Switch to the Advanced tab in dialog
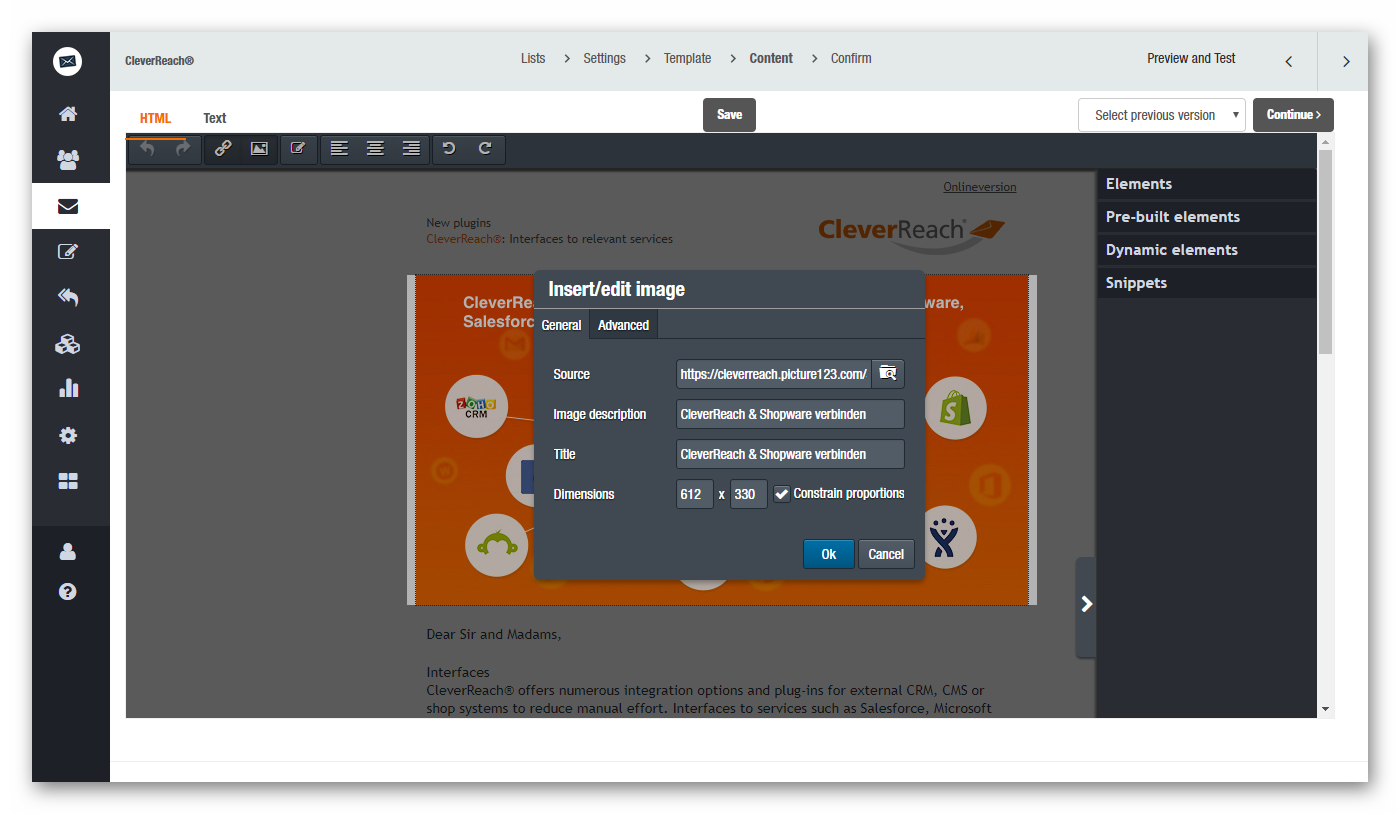 tap(623, 325)
